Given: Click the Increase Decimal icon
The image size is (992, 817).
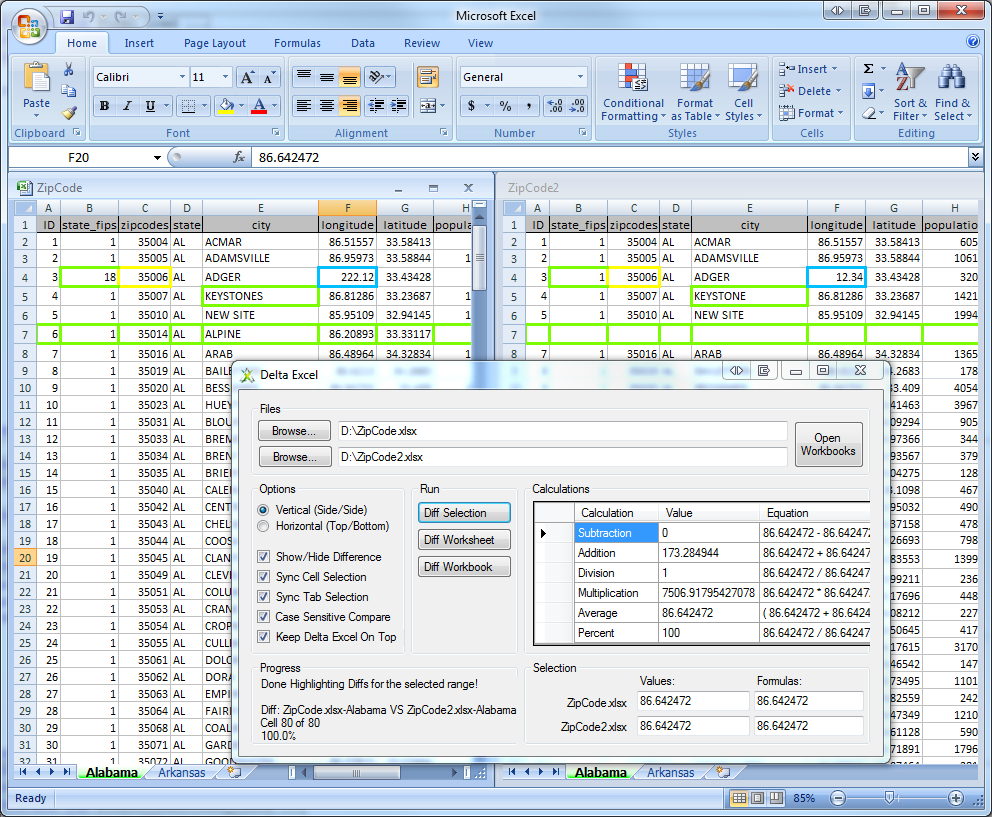Looking at the screenshot, I should pyautogui.click(x=555, y=106).
